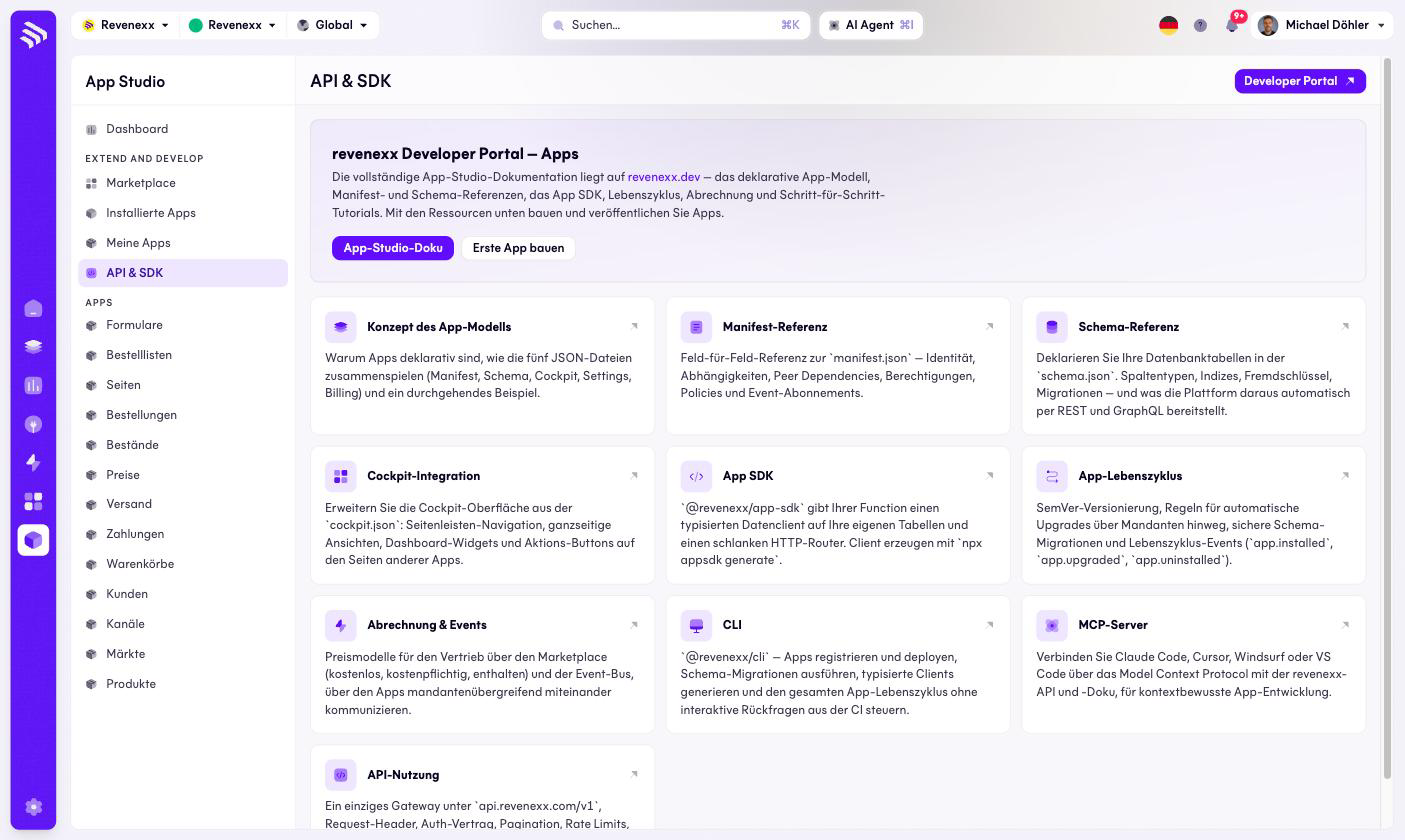Click the Konzept des App-Modells card icon

tap(341, 327)
